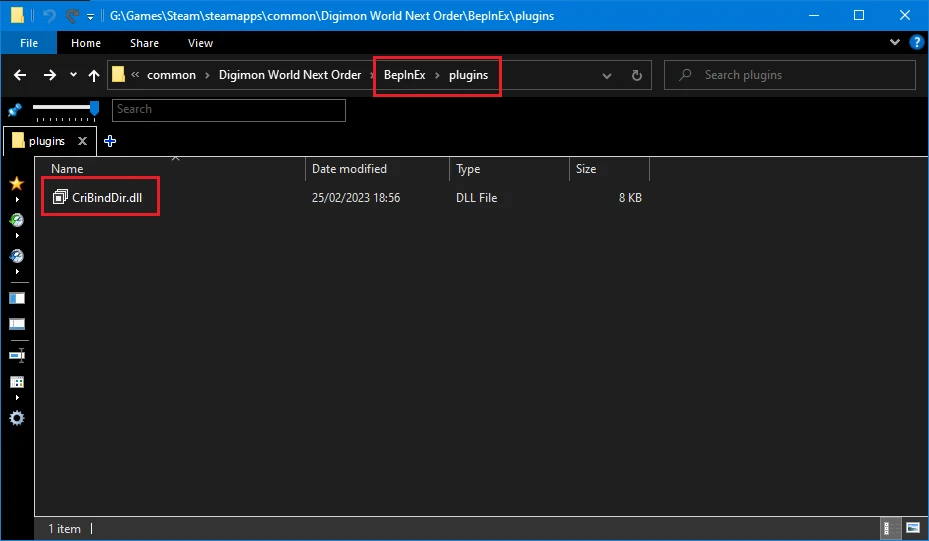Image resolution: width=929 pixels, height=541 pixels.
Task: Open Quick Access Toolbar customize dropdown
Action: 90,17
